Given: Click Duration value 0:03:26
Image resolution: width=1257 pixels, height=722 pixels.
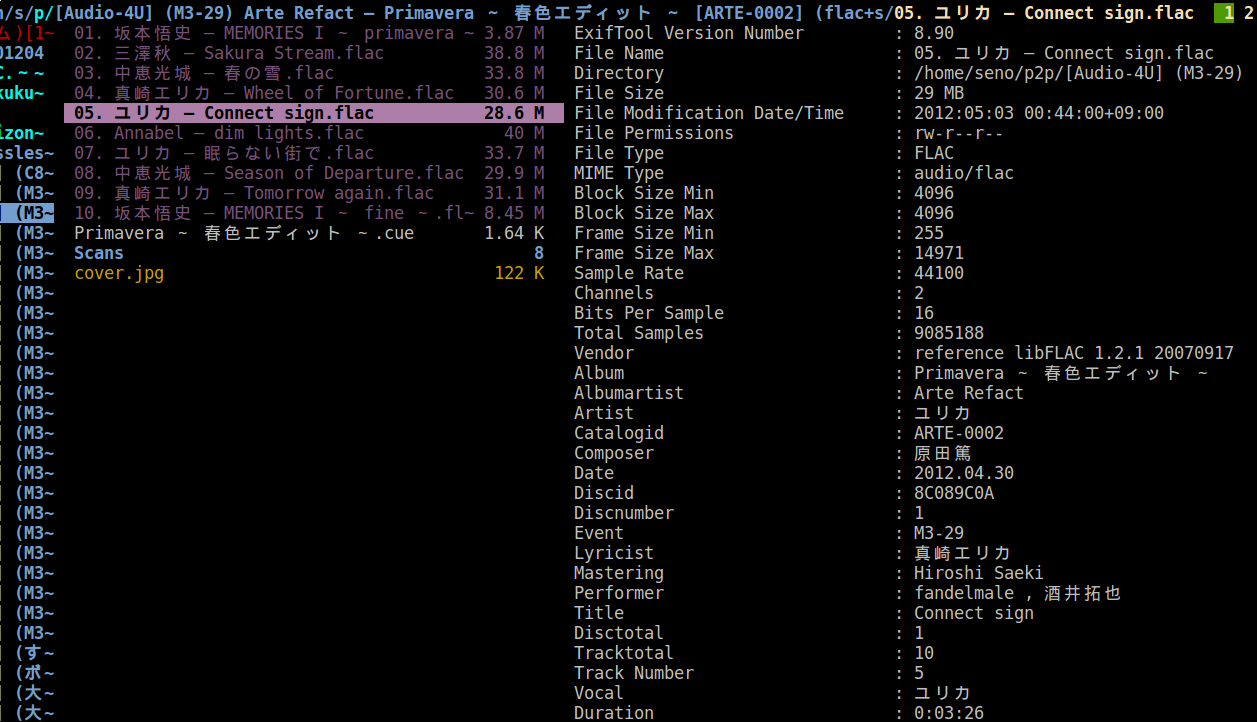Looking at the screenshot, I should coord(949,713).
